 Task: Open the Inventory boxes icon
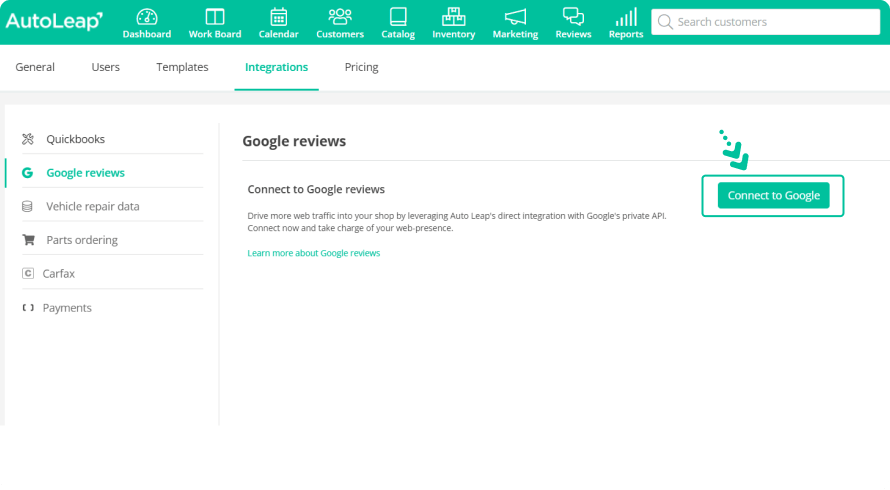pyautogui.click(x=453, y=18)
